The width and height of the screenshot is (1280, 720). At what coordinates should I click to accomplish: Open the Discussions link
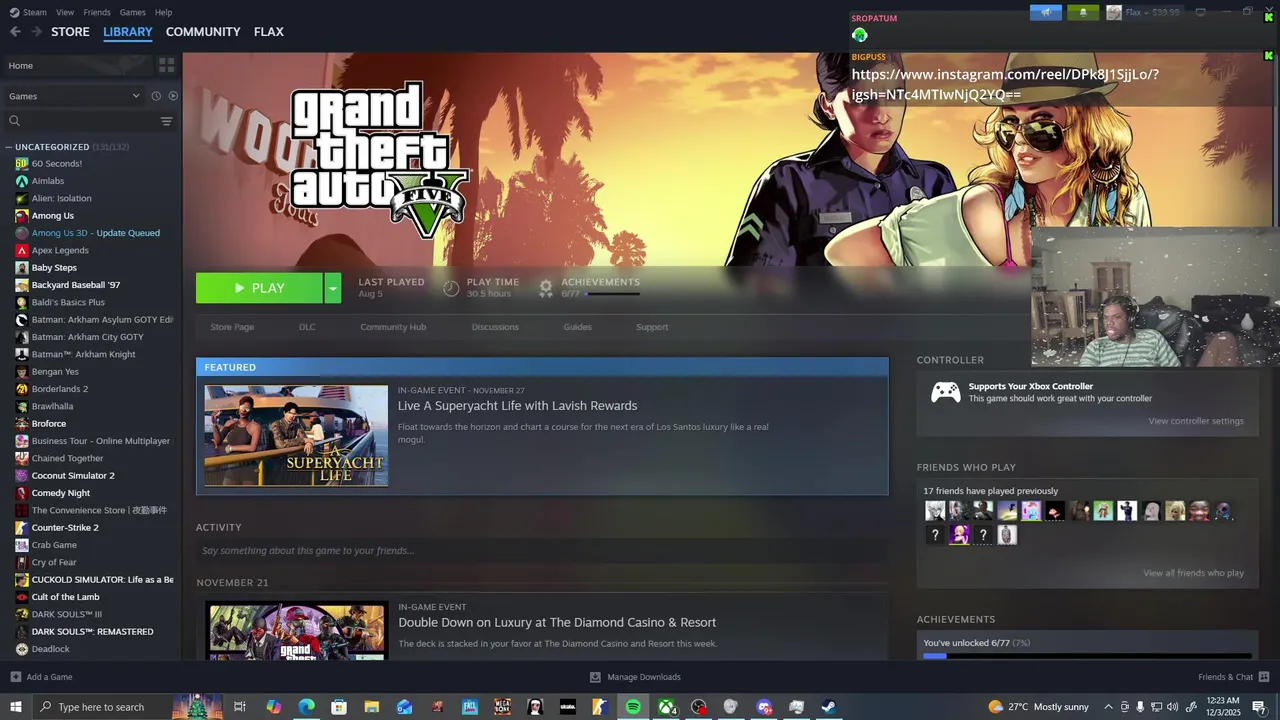pos(495,327)
